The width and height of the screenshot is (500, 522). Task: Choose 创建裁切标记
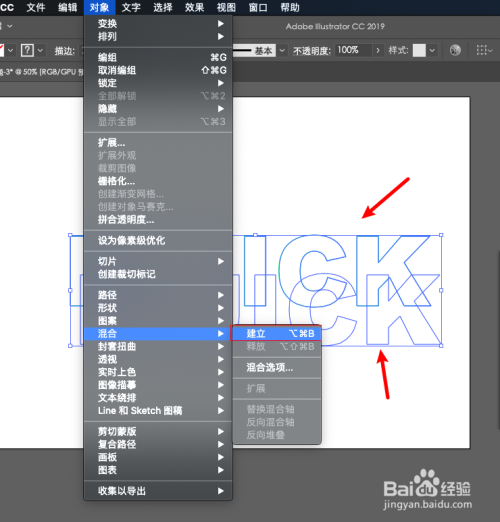(x=158, y=274)
